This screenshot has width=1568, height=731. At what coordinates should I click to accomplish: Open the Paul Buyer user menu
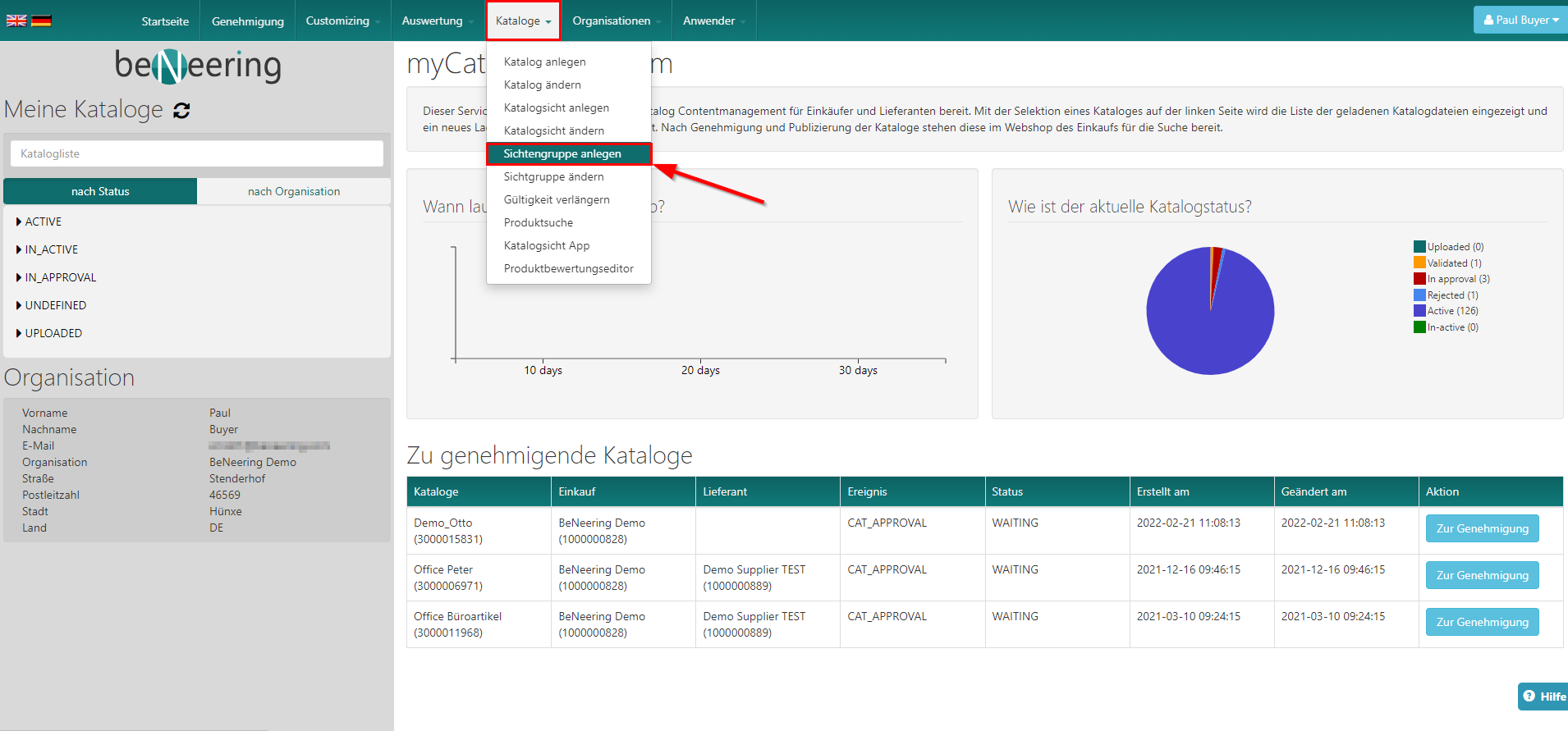coord(1520,21)
